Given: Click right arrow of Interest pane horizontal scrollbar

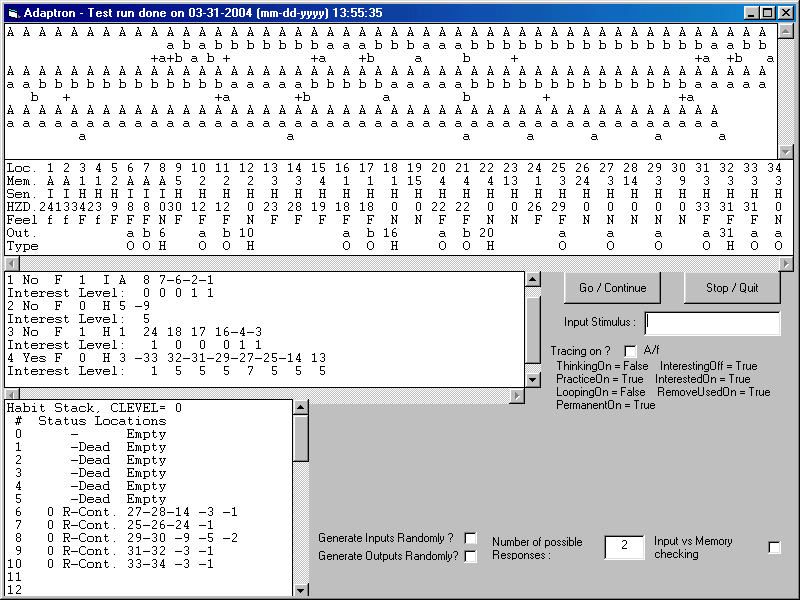Looking at the screenshot, I should point(517,395).
